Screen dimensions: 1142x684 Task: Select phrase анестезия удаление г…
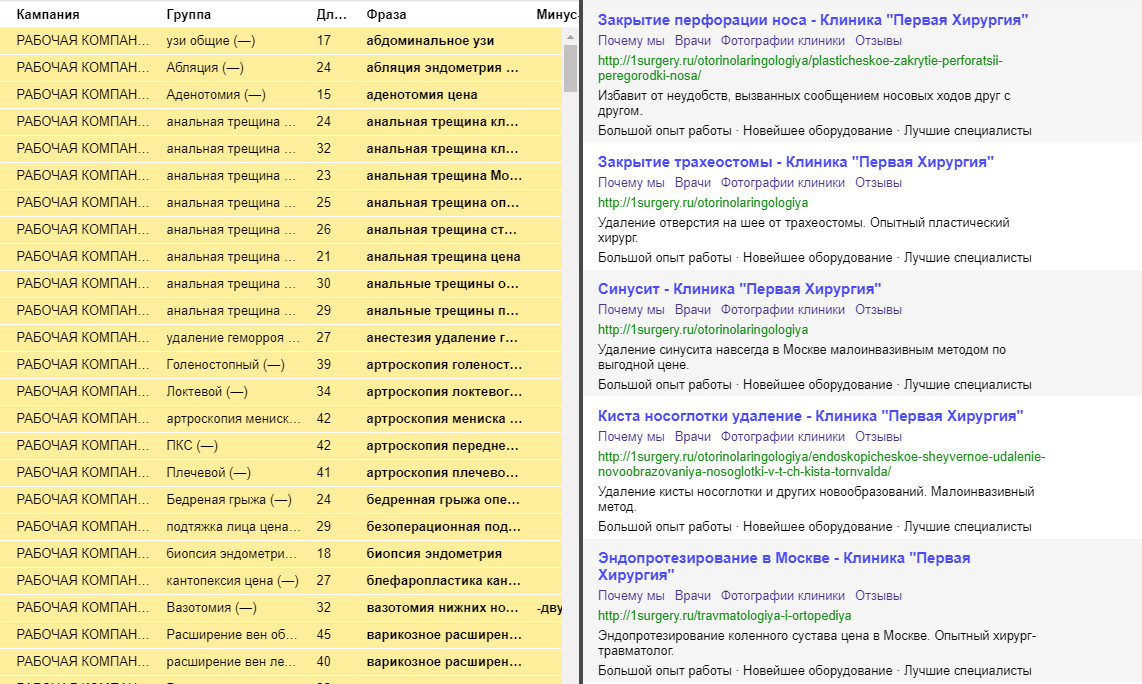coord(442,337)
